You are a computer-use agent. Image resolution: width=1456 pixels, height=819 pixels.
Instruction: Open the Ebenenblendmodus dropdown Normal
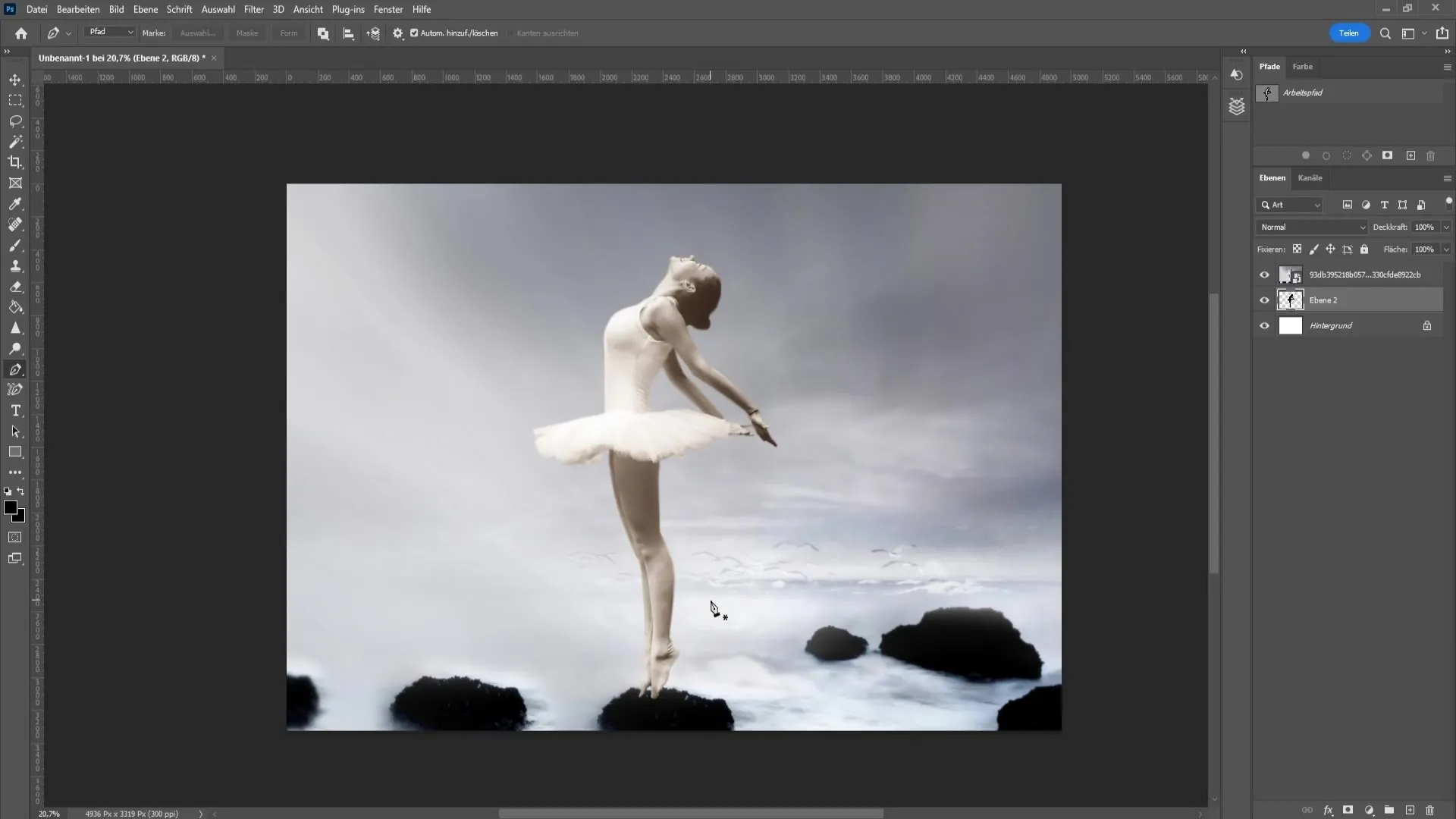point(1311,227)
